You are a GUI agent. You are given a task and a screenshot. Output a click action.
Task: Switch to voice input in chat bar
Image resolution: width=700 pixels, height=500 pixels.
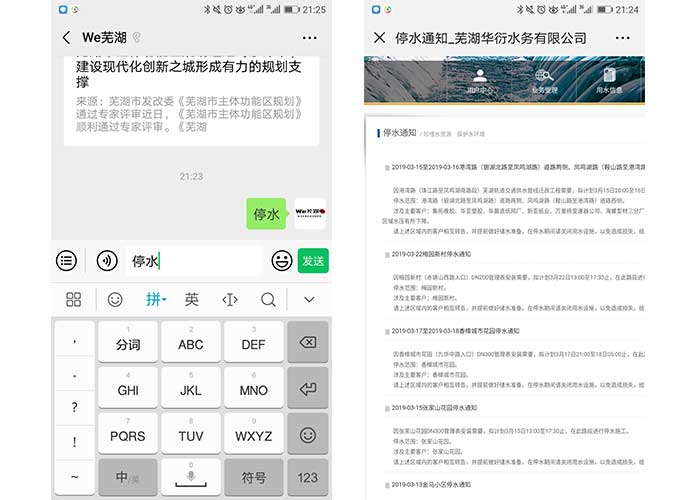(x=107, y=261)
